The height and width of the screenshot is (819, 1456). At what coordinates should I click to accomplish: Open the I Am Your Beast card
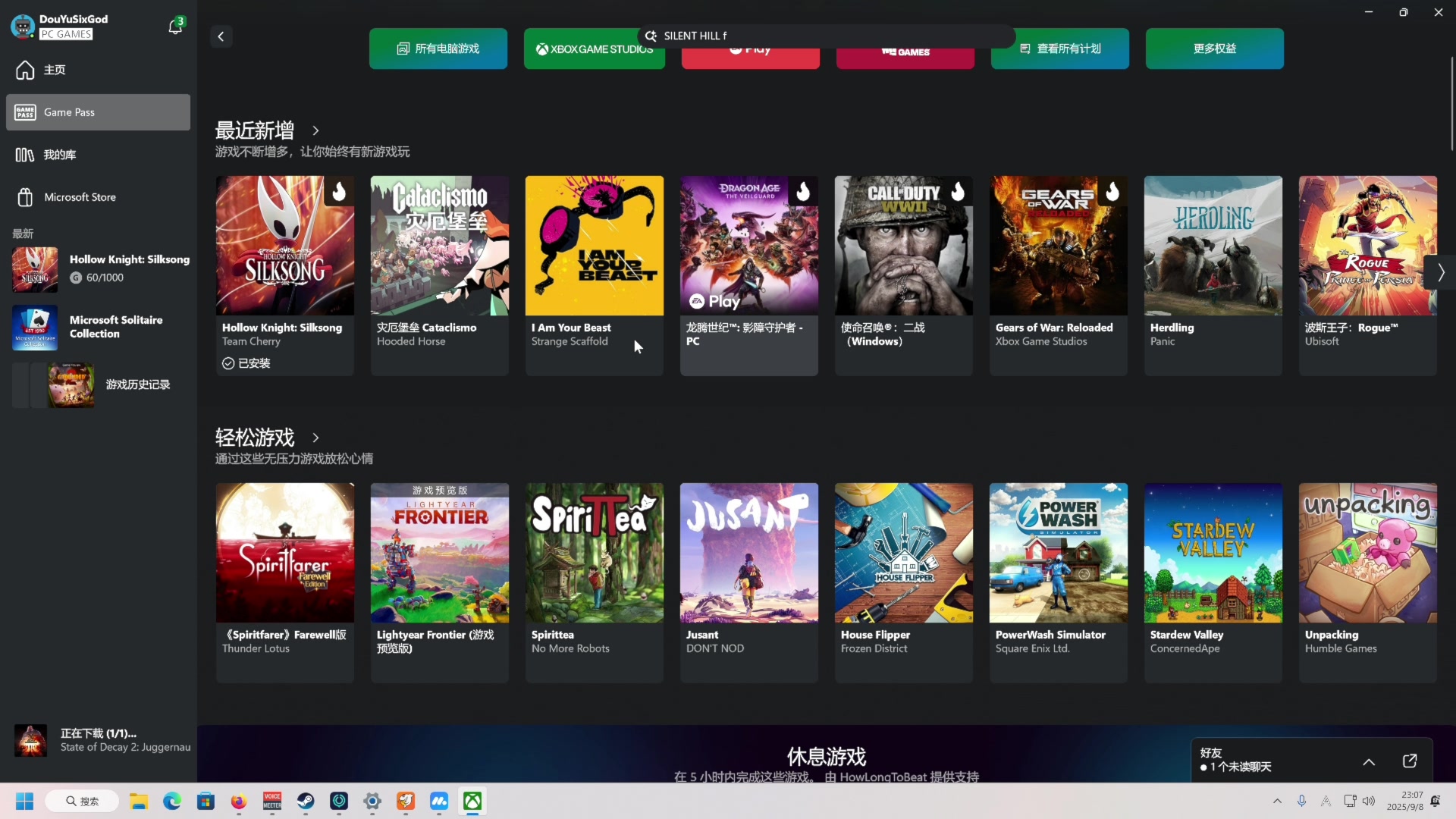pyautogui.click(x=595, y=275)
